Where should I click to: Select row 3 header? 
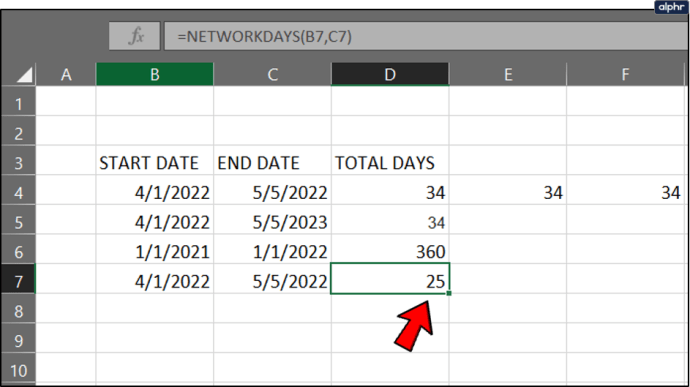[x=18, y=163]
